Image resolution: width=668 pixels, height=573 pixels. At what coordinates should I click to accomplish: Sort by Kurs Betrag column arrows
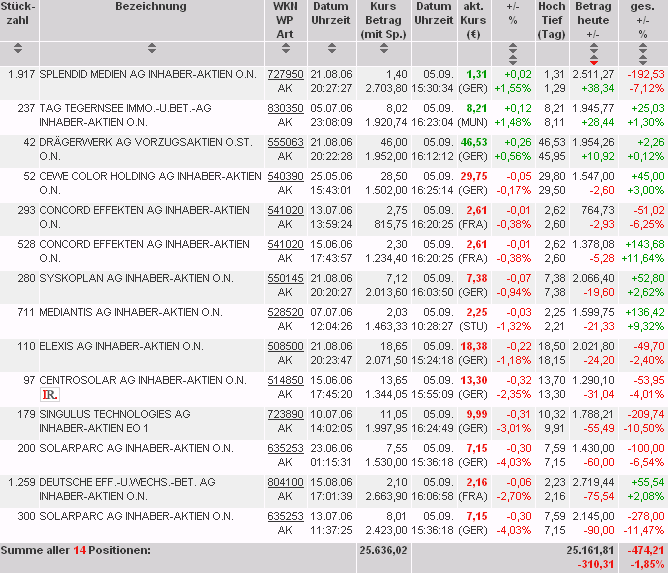pos(384,48)
